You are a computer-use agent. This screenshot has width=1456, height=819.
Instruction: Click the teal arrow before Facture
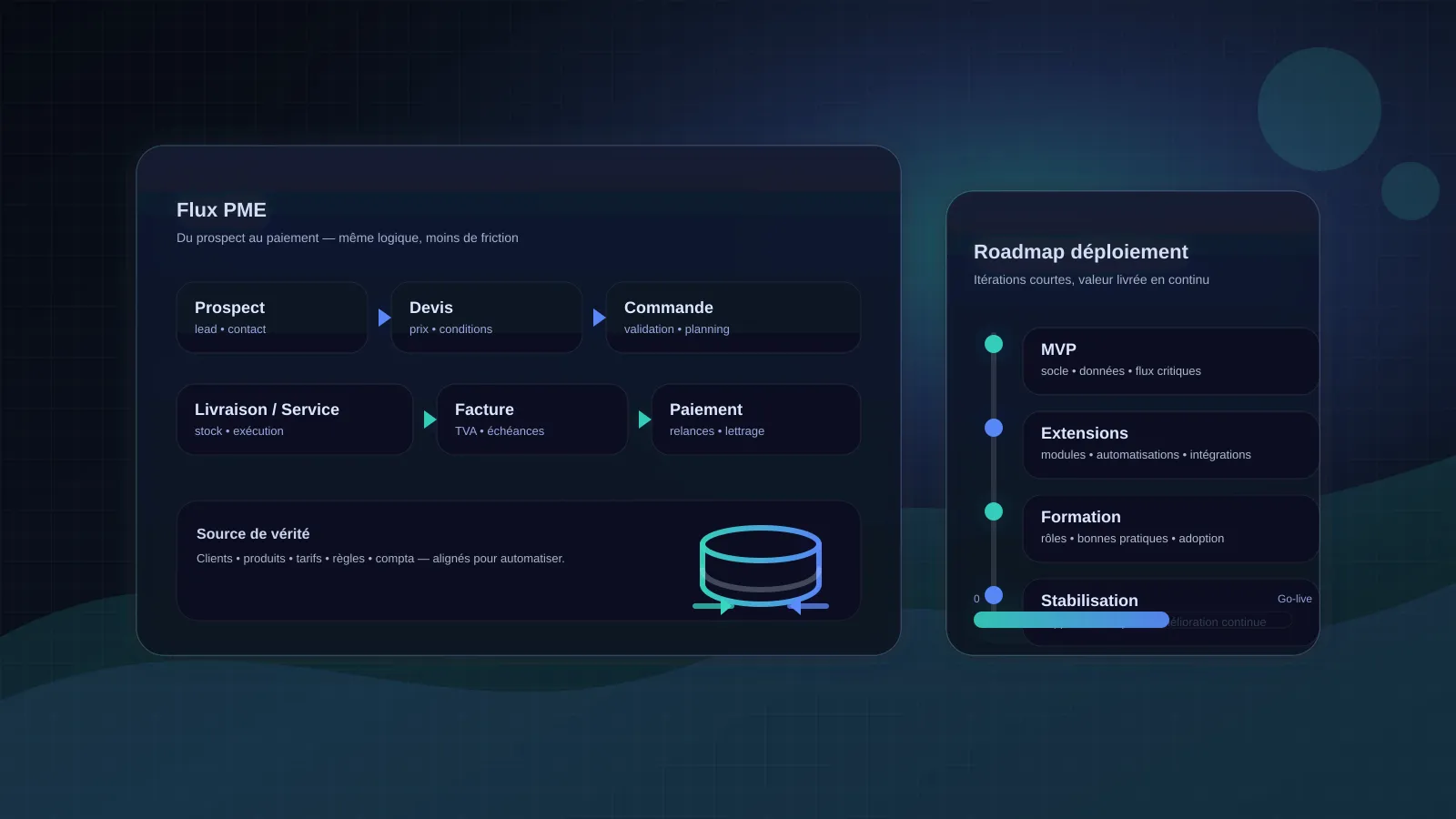coord(430,420)
